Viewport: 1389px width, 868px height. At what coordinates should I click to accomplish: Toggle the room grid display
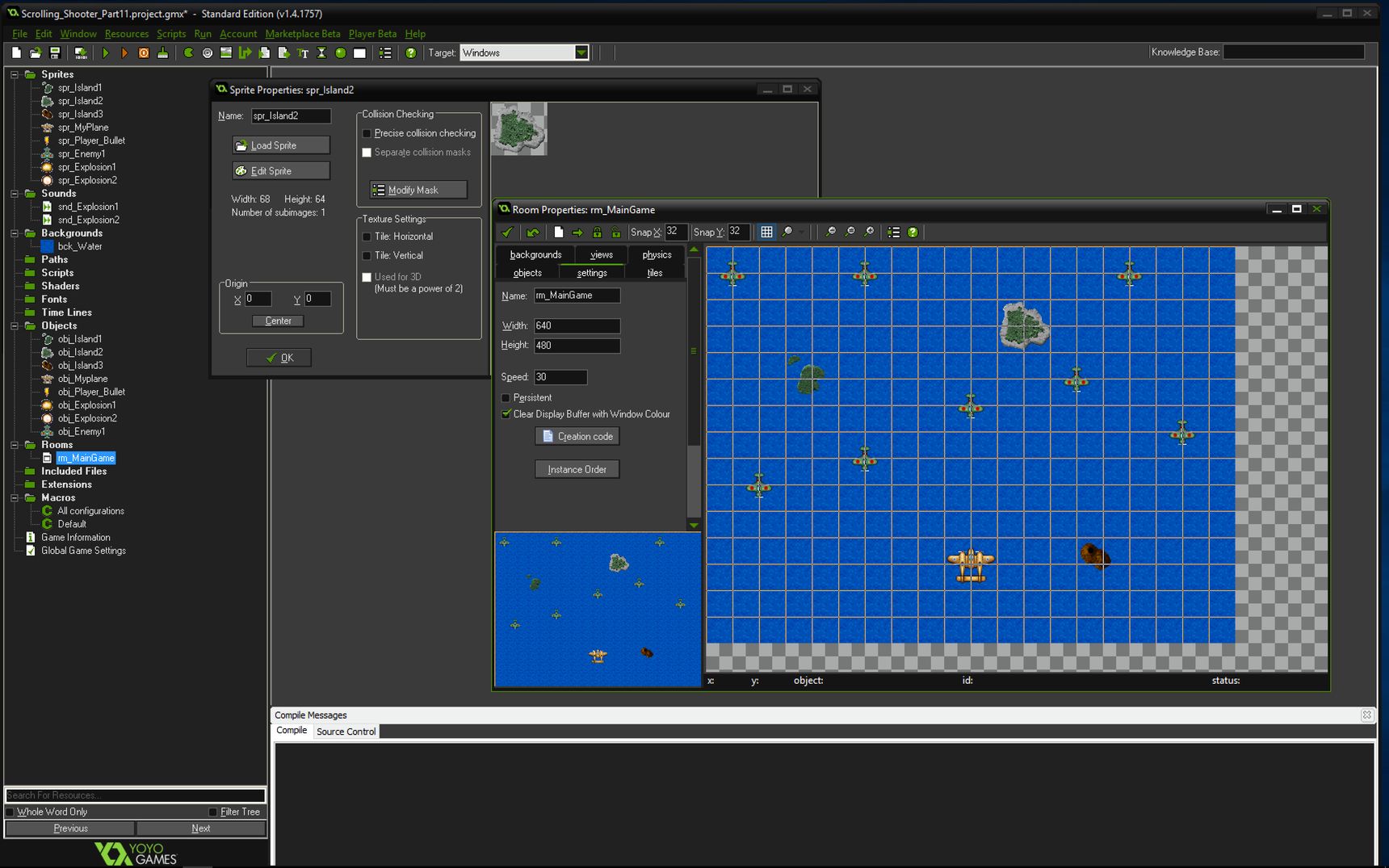tap(766, 232)
